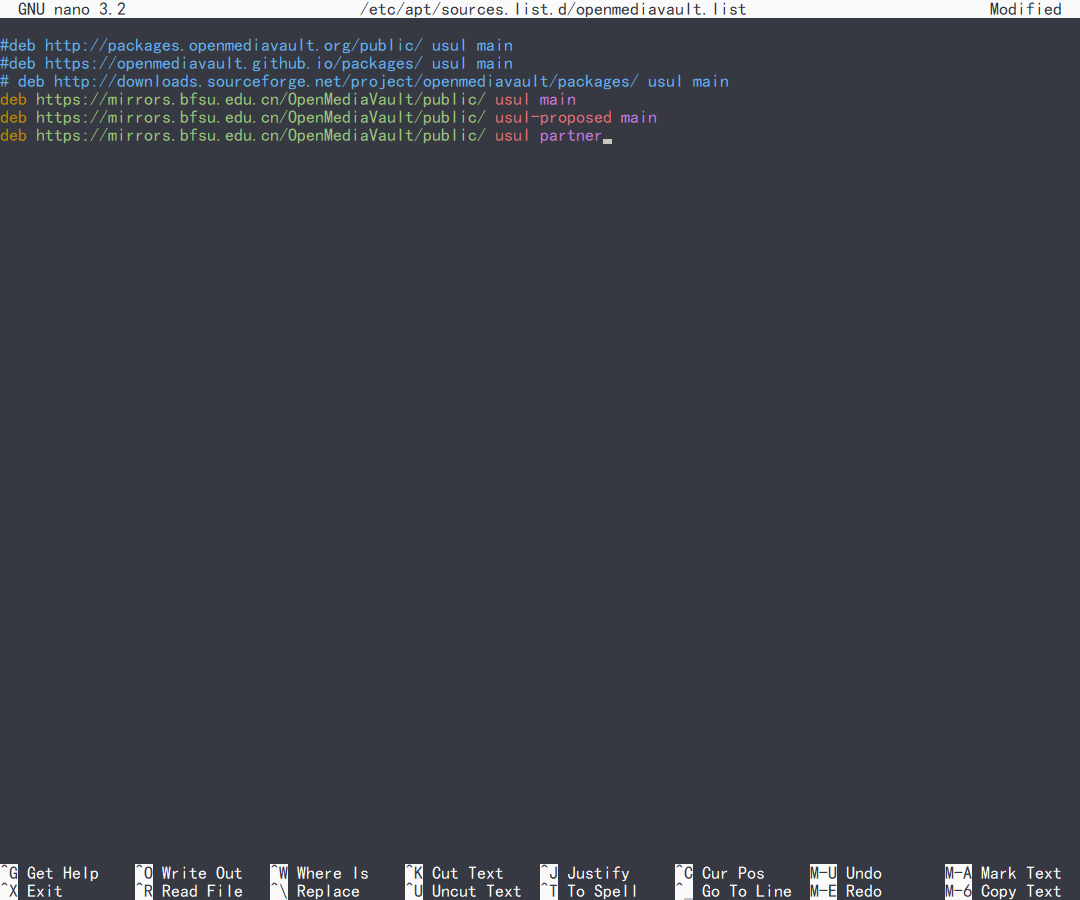Click the 'Mark Text' shortcut label
Viewport: 1080px width, 900px height.
tap(1021, 873)
